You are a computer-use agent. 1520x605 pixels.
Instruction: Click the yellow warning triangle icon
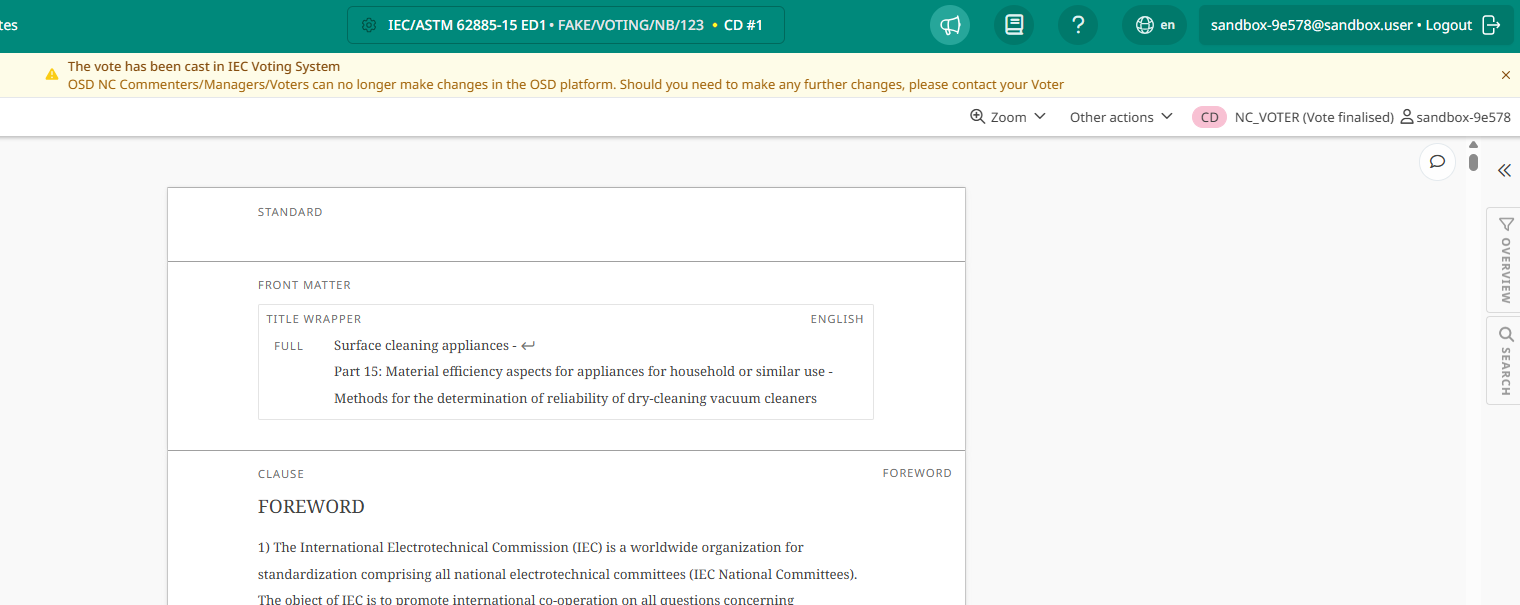click(x=52, y=74)
